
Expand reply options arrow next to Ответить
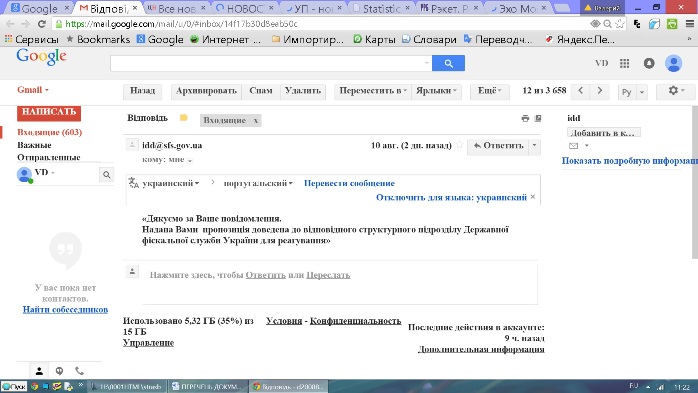tap(534, 146)
